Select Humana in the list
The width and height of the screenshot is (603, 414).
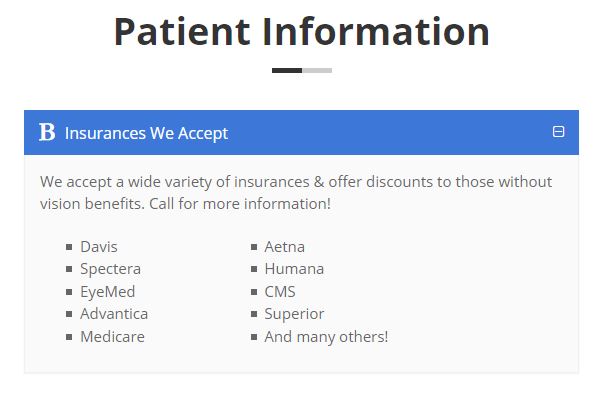click(x=294, y=269)
